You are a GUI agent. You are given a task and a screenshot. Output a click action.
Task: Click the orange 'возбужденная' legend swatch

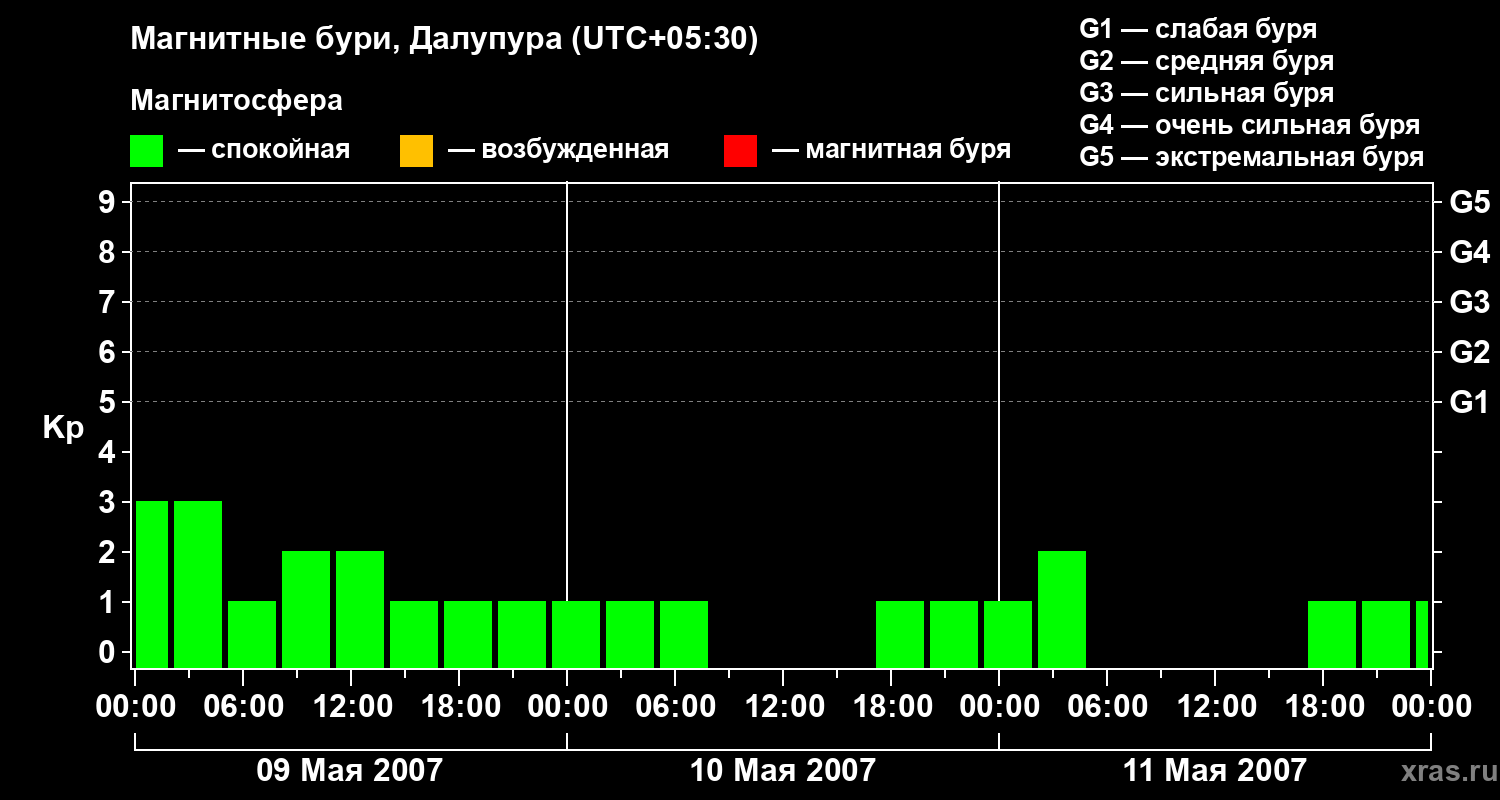tap(416, 151)
